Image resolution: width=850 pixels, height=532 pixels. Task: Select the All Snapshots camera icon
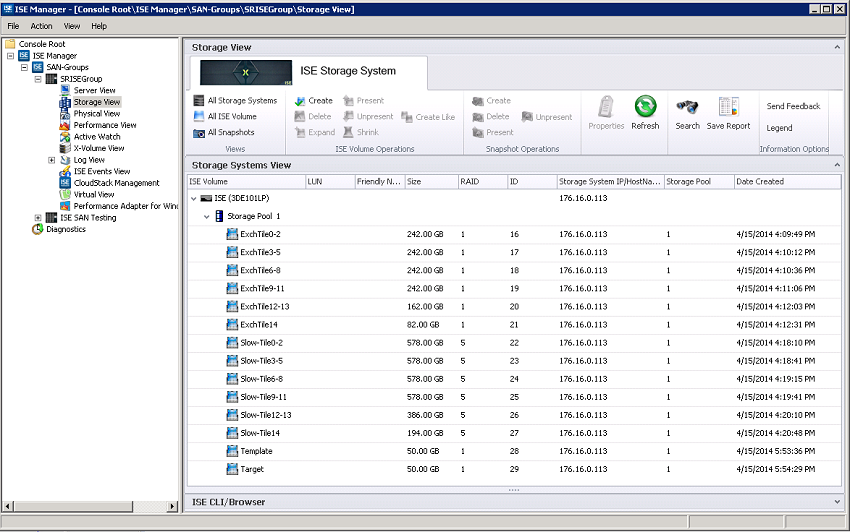click(x=198, y=133)
